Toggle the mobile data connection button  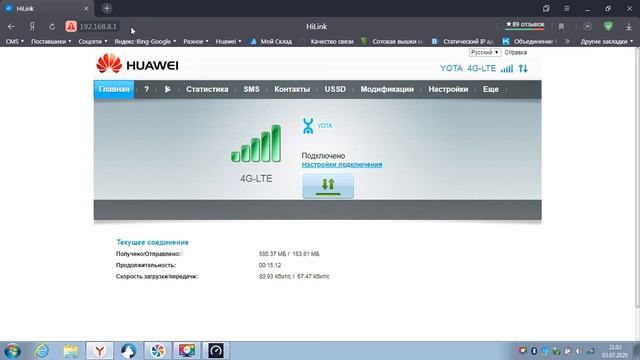328,186
